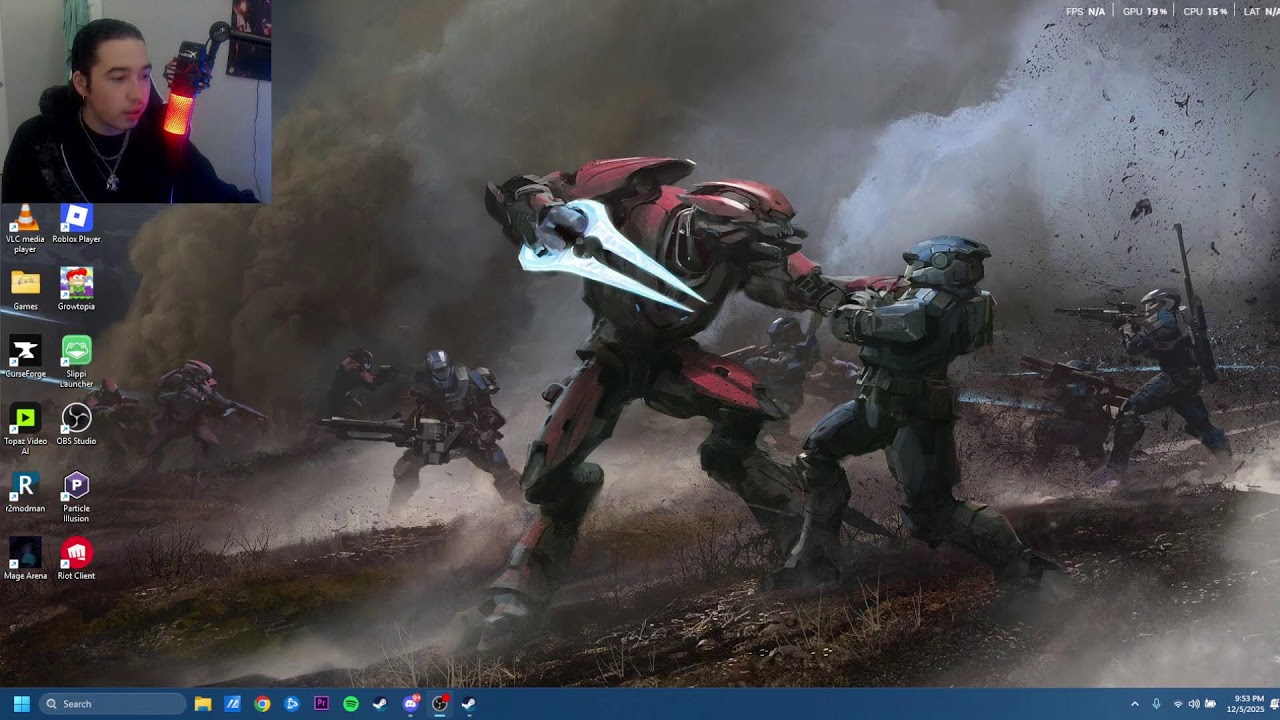Click the Steam taskbar icon right of OBS
The height and width of the screenshot is (720, 1280).
[x=469, y=704]
